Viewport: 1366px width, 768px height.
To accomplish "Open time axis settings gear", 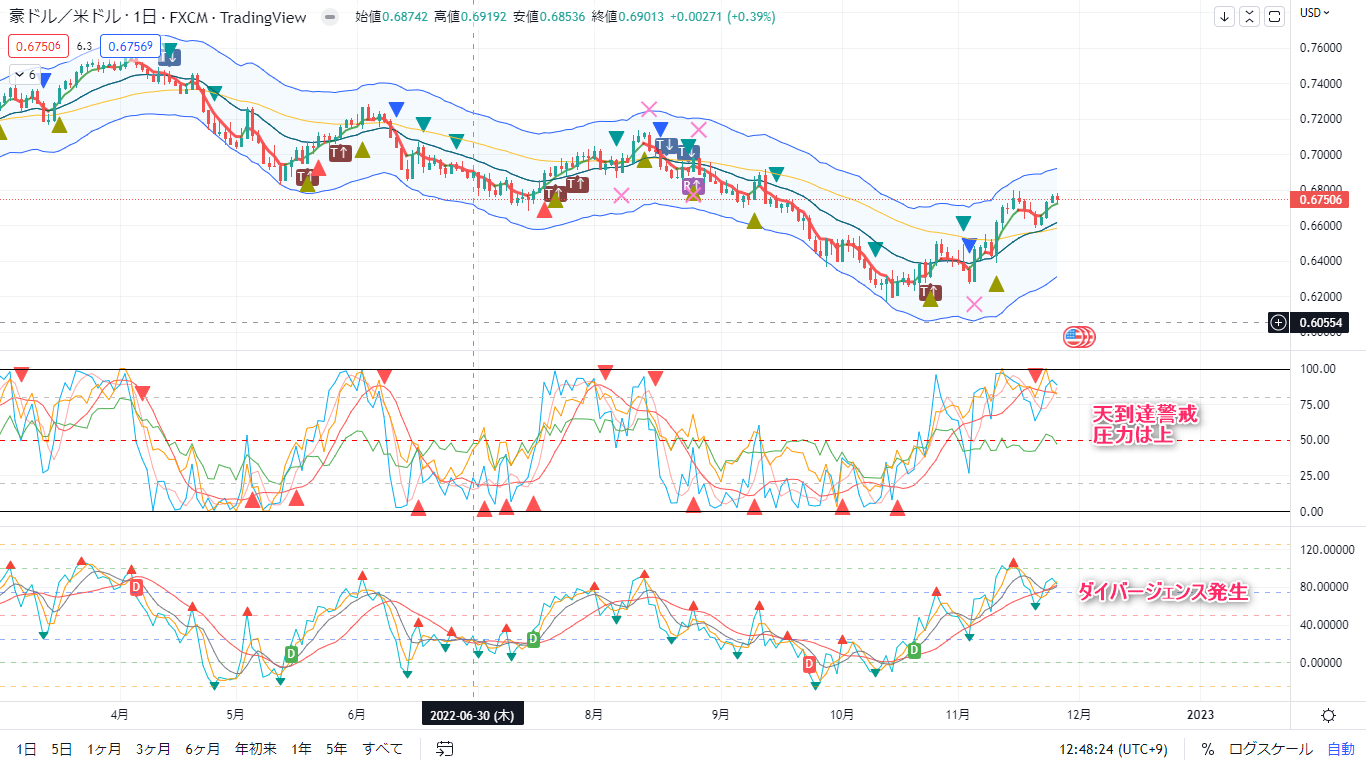I will point(1328,714).
